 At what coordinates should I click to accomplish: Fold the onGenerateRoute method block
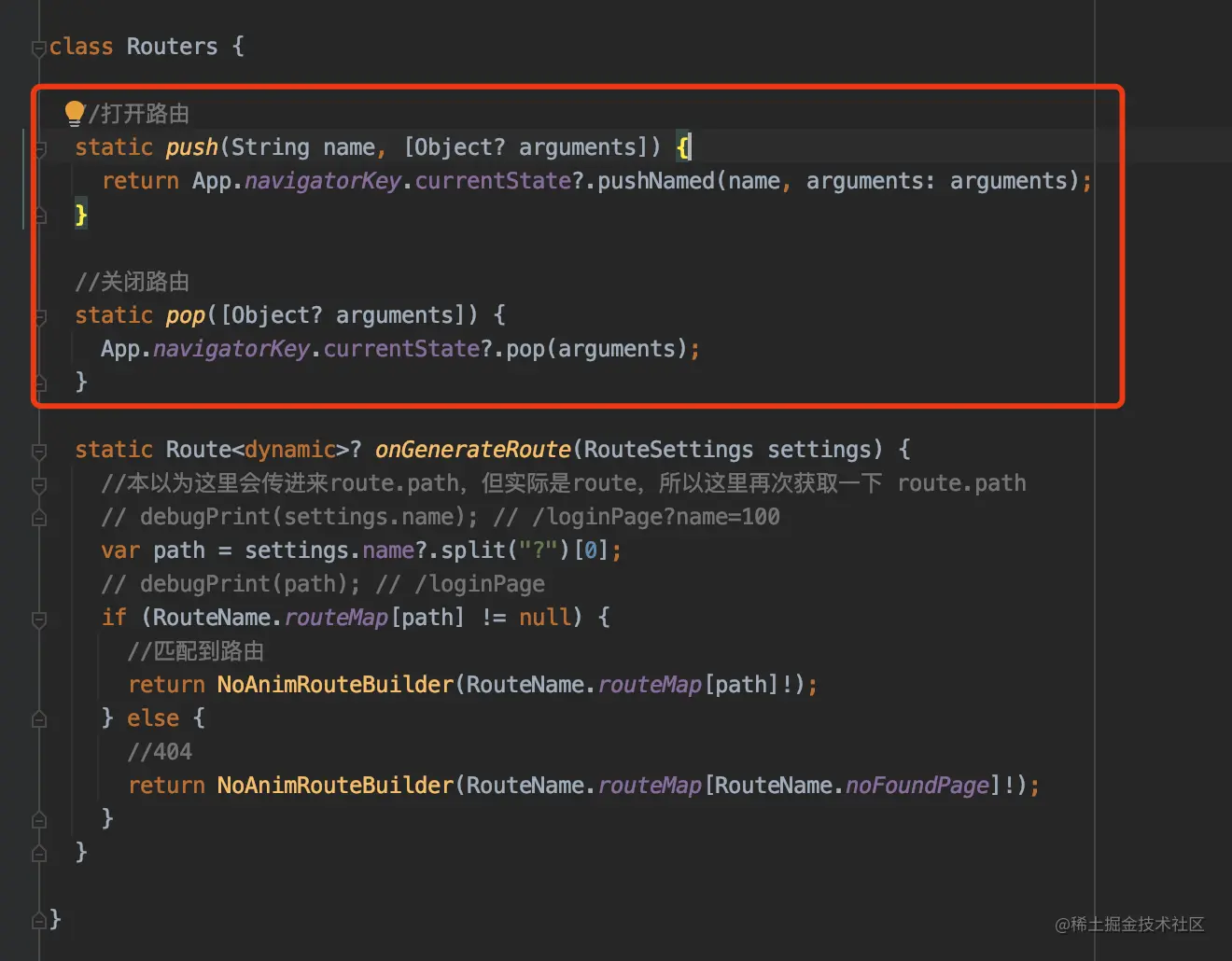(39, 451)
